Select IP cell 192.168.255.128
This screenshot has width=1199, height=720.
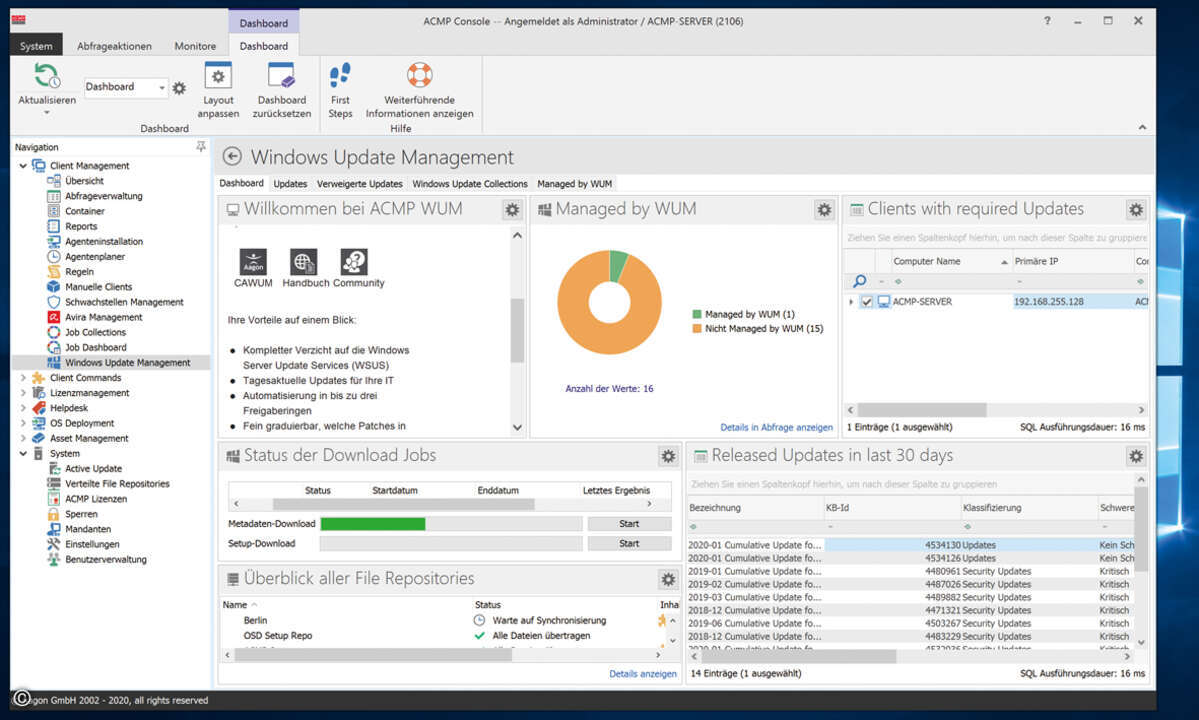click(x=1072, y=302)
